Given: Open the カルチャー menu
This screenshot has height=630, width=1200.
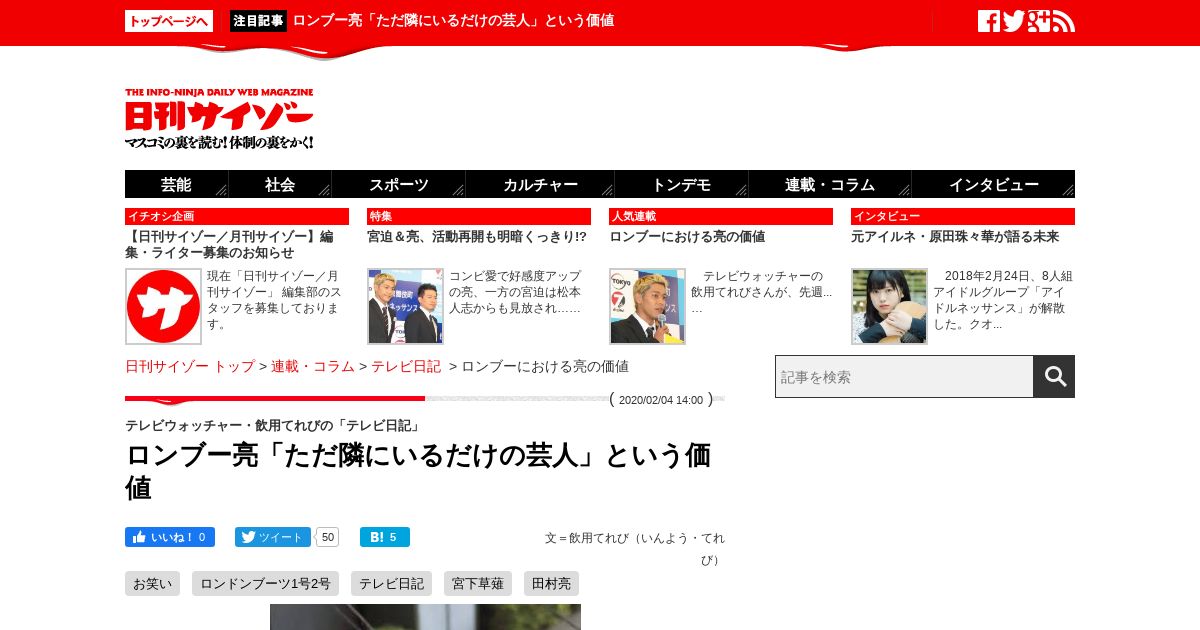Looking at the screenshot, I should (x=540, y=184).
